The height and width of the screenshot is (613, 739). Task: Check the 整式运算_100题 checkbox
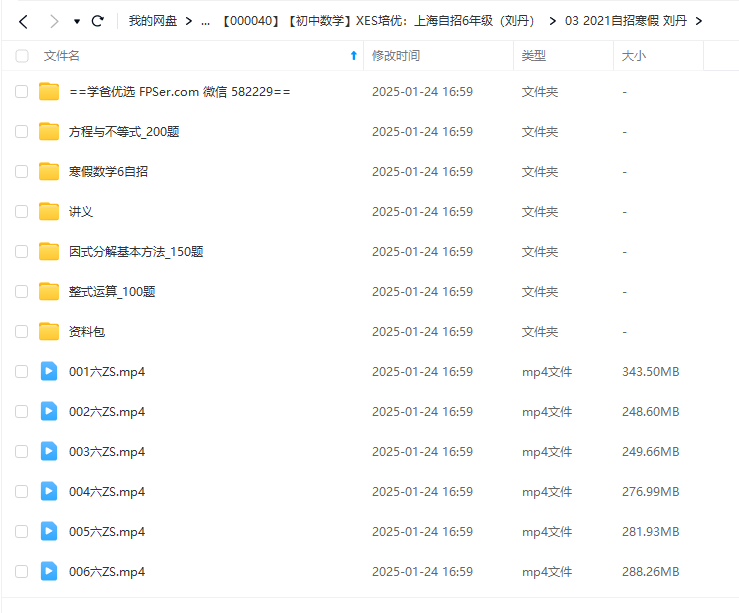click(x=22, y=292)
